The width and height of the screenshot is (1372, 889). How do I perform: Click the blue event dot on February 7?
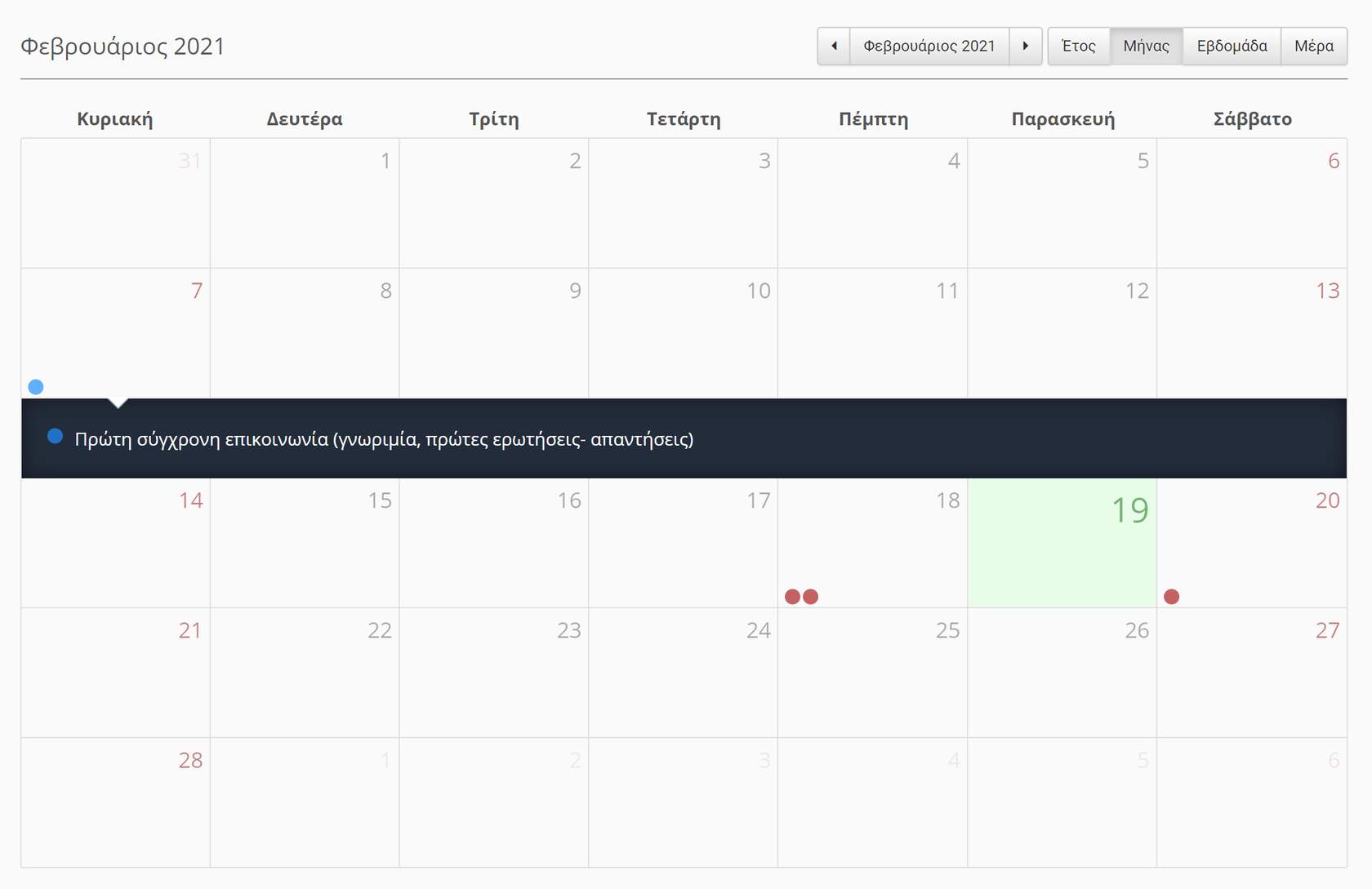[36, 387]
